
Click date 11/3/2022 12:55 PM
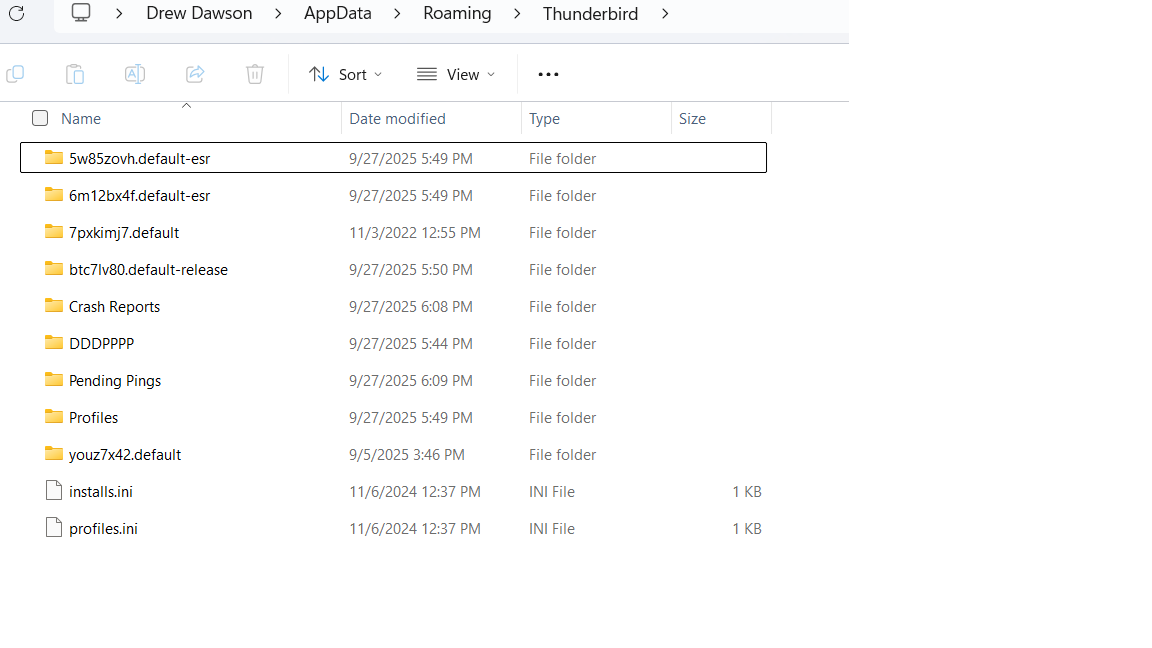click(415, 233)
